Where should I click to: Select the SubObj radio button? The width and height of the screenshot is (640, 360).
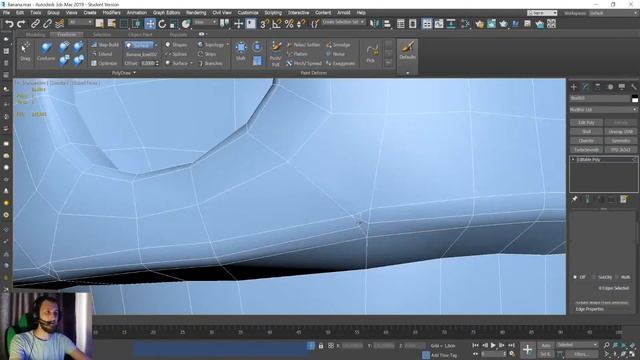tap(594, 277)
